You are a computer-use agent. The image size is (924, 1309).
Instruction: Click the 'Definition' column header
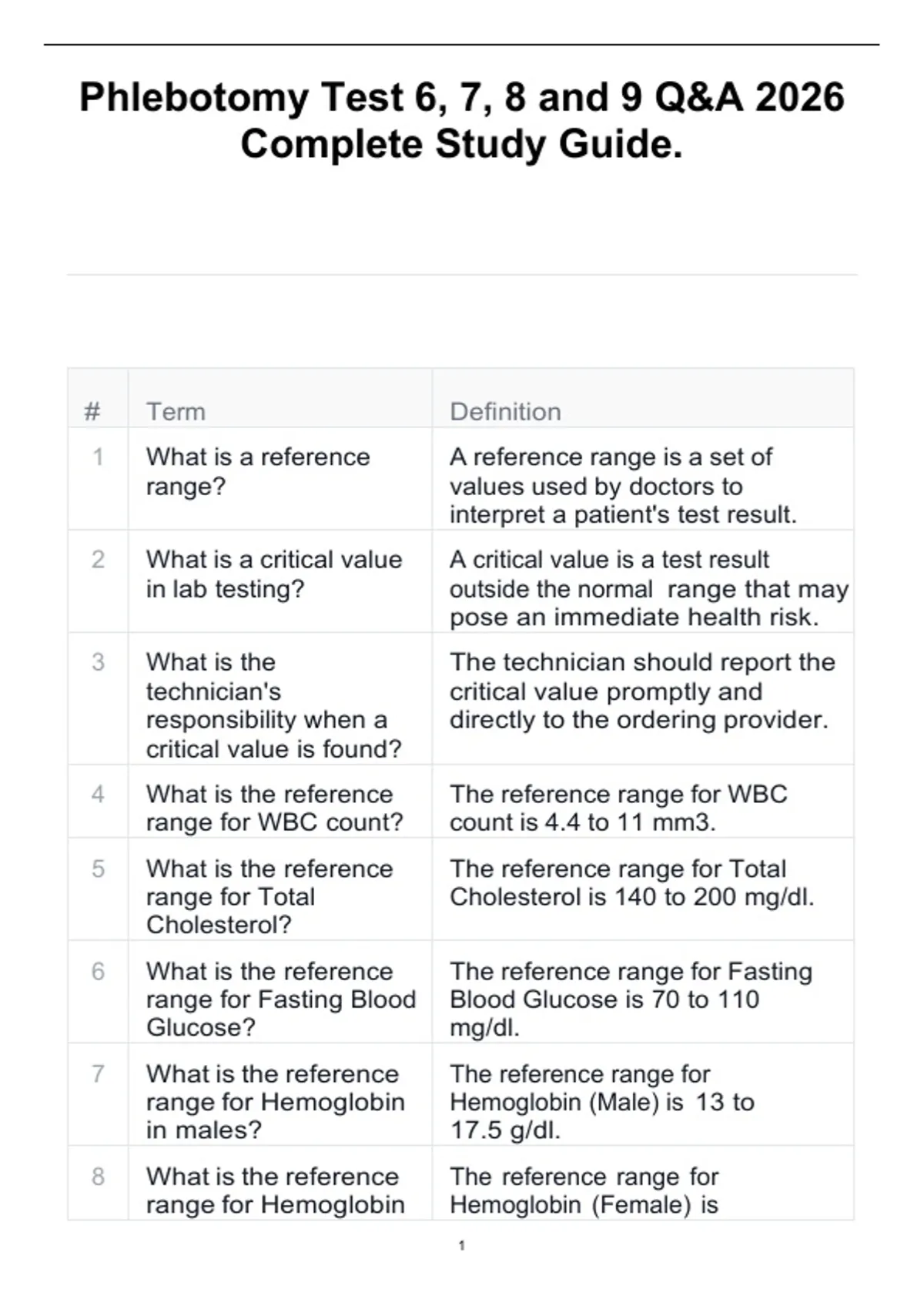(x=505, y=412)
